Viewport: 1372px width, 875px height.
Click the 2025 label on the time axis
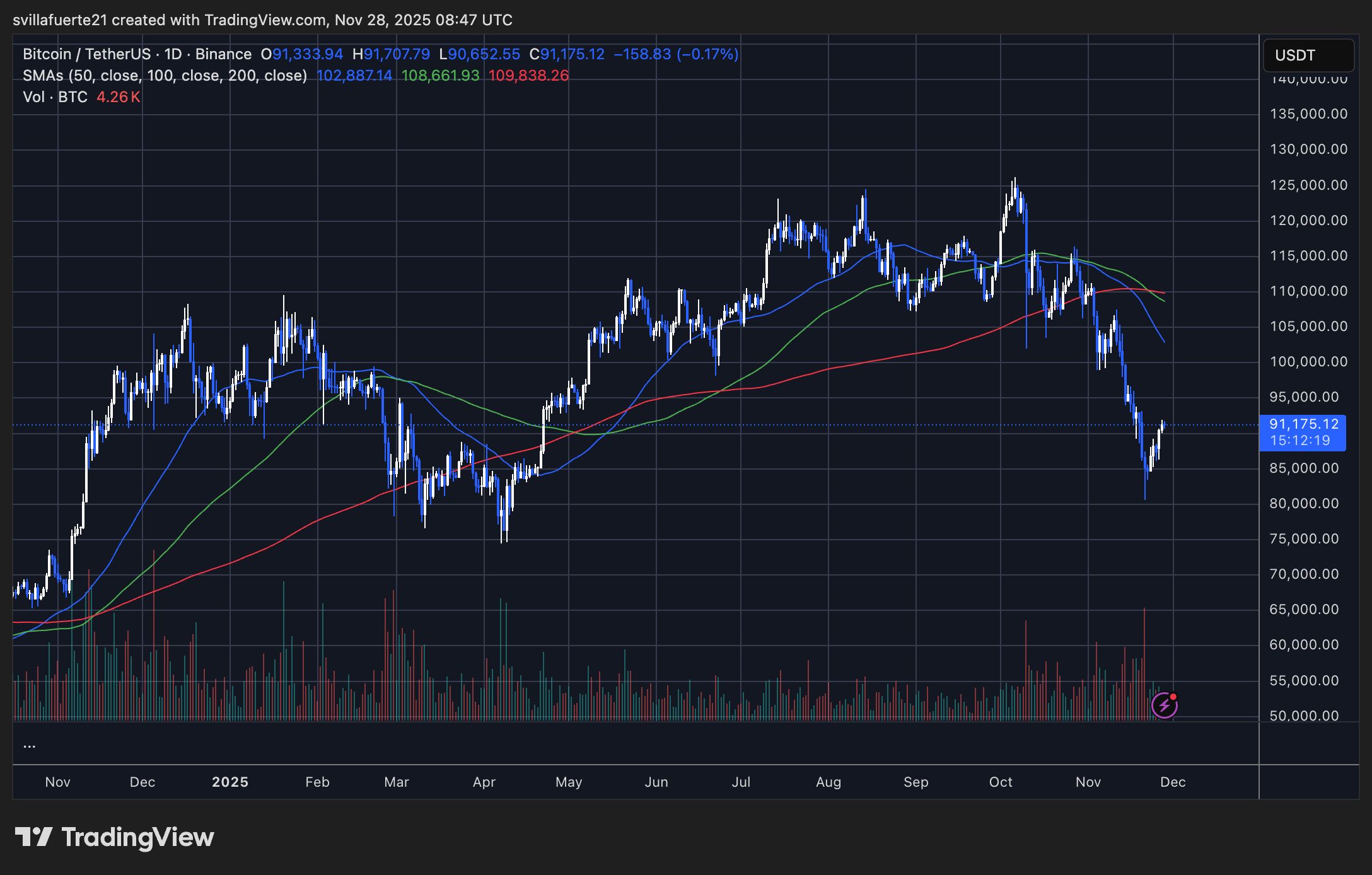(231, 782)
